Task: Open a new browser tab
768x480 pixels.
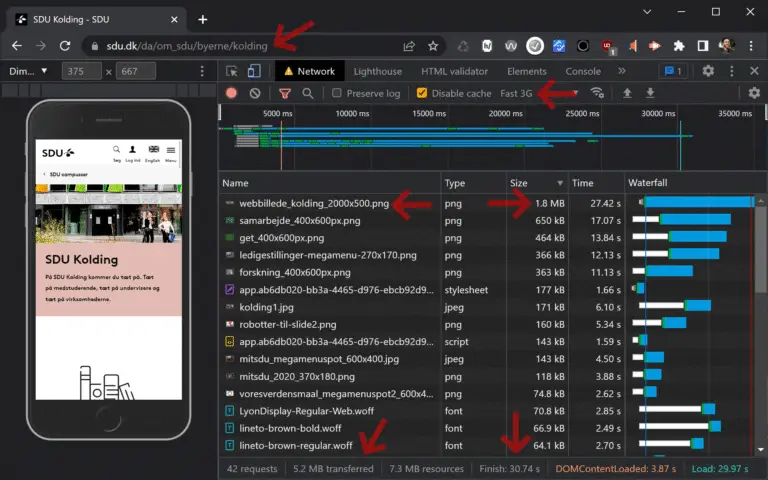Action: click(203, 20)
